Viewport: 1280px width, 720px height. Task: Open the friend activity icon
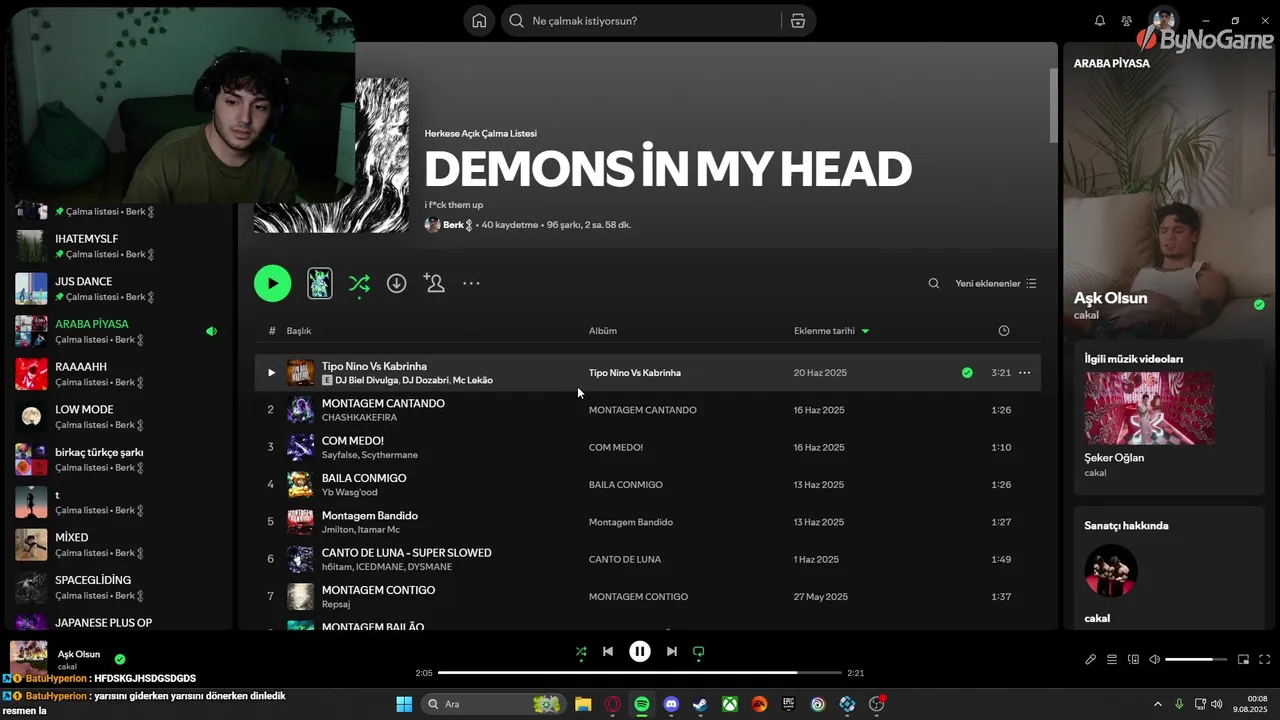(1127, 21)
